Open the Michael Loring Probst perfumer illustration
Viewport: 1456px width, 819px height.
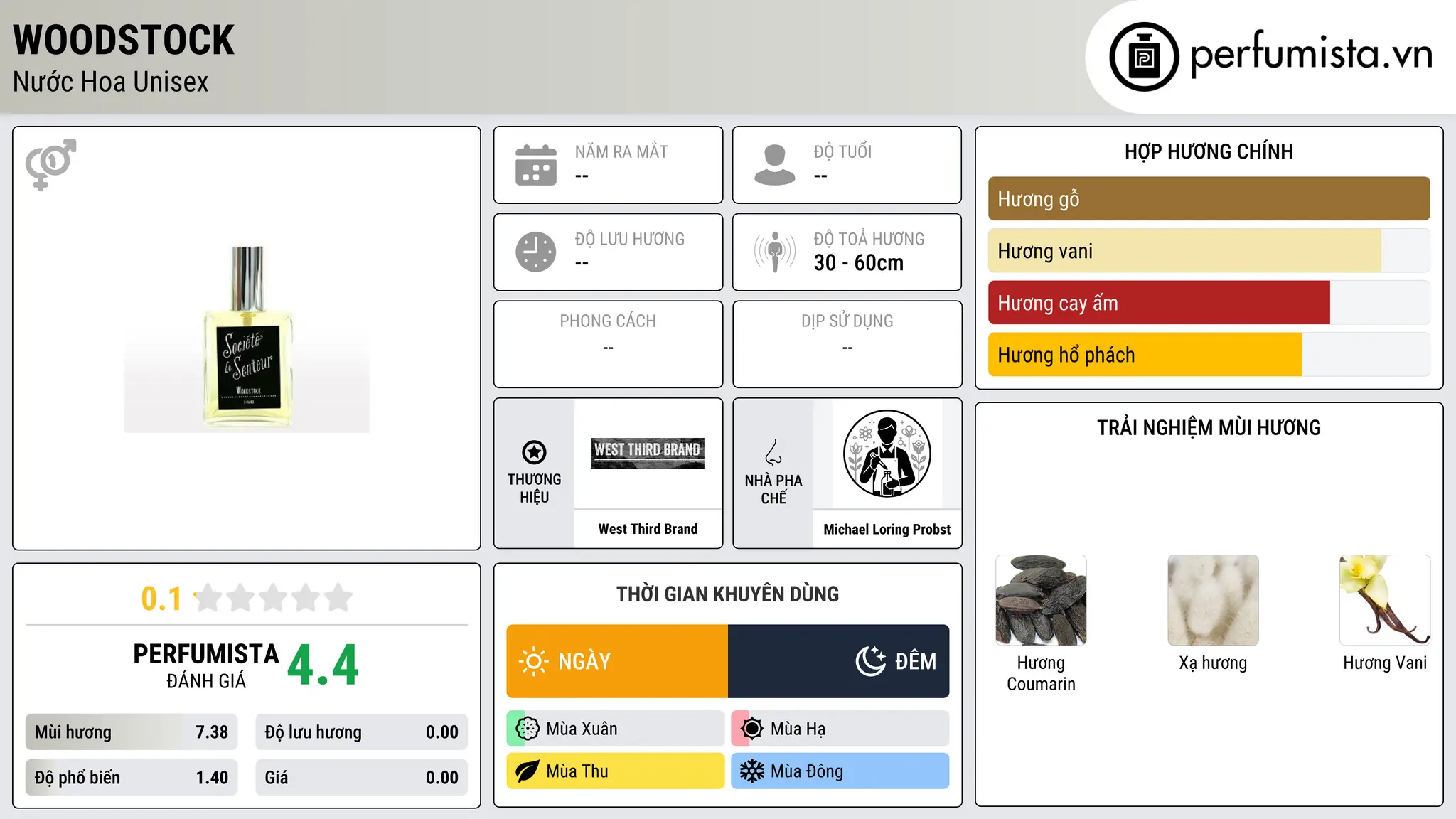(x=887, y=454)
